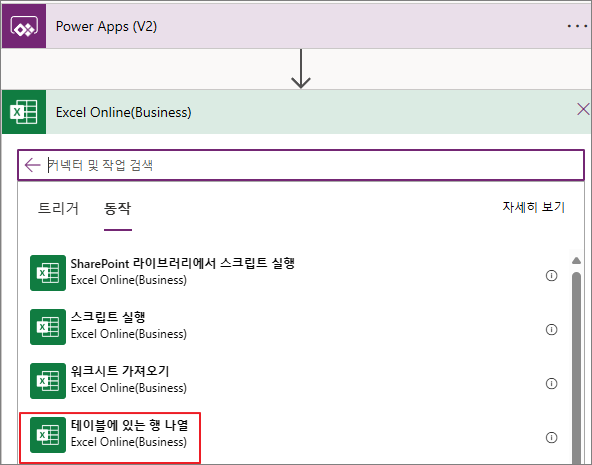Click the Excel Online(Business) card title
Image resolution: width=592 pixels, height=465 pixels.
point(123,112)
